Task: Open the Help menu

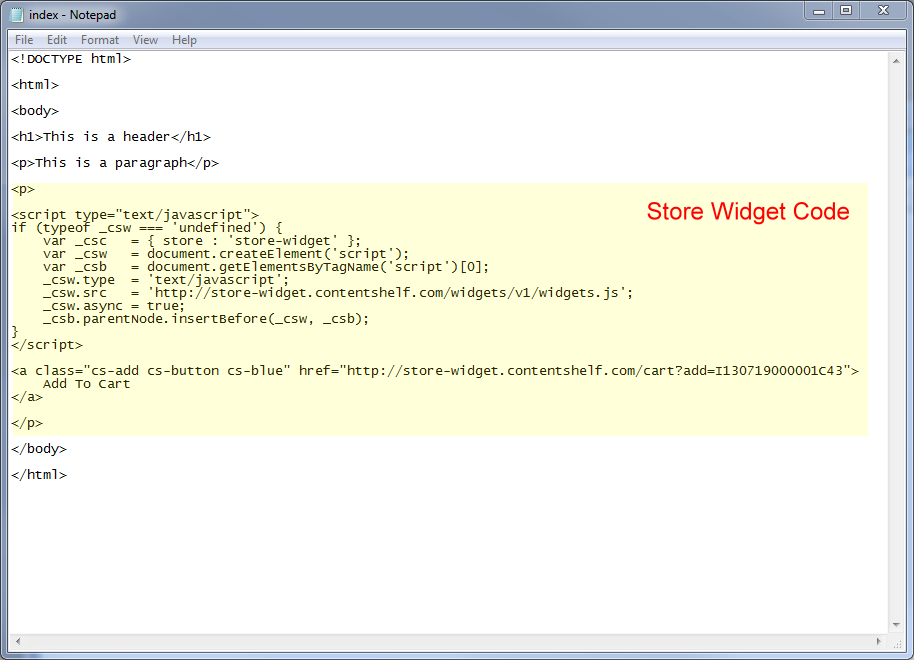Action: pos(184,40)
